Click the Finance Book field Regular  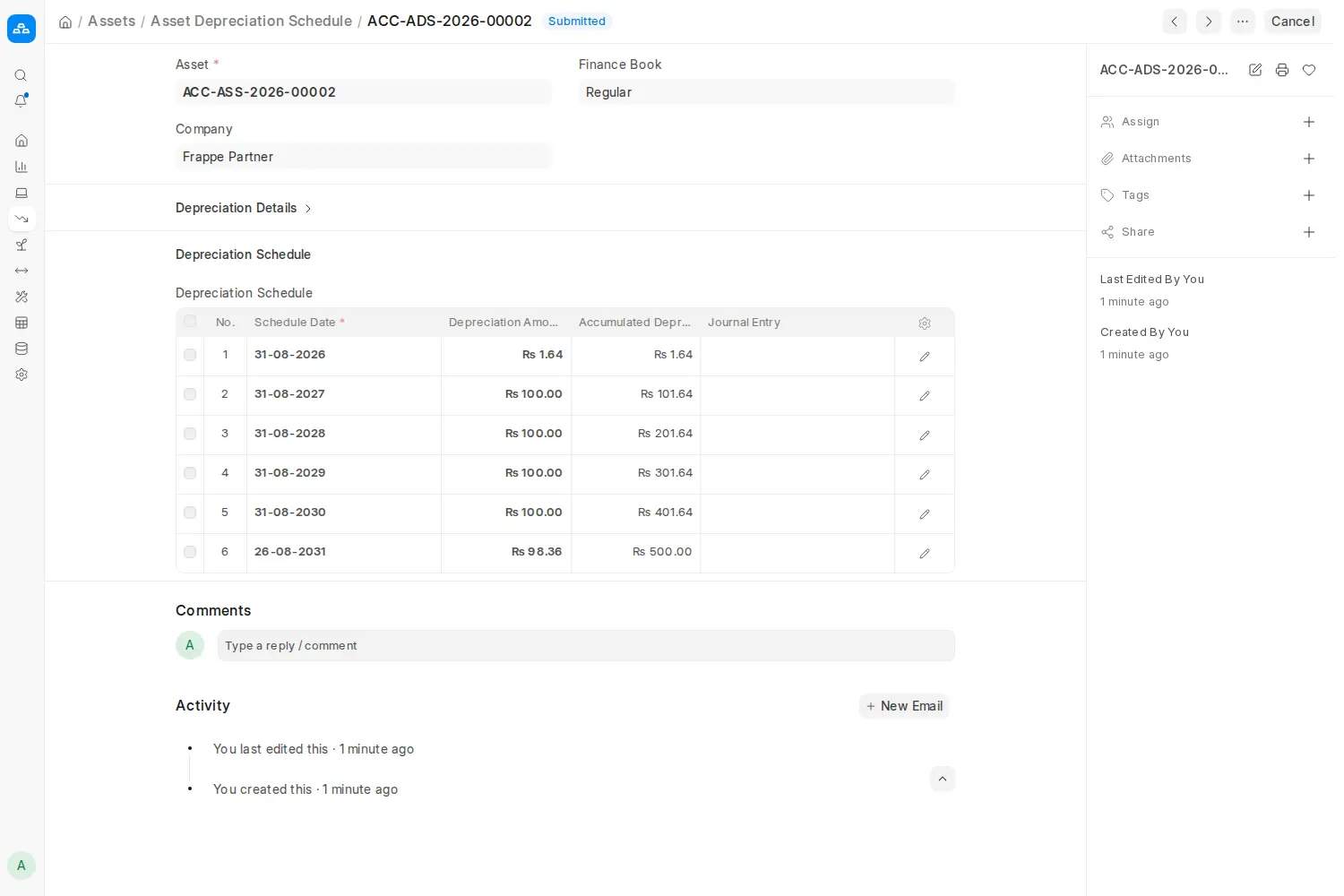[767, 92]
